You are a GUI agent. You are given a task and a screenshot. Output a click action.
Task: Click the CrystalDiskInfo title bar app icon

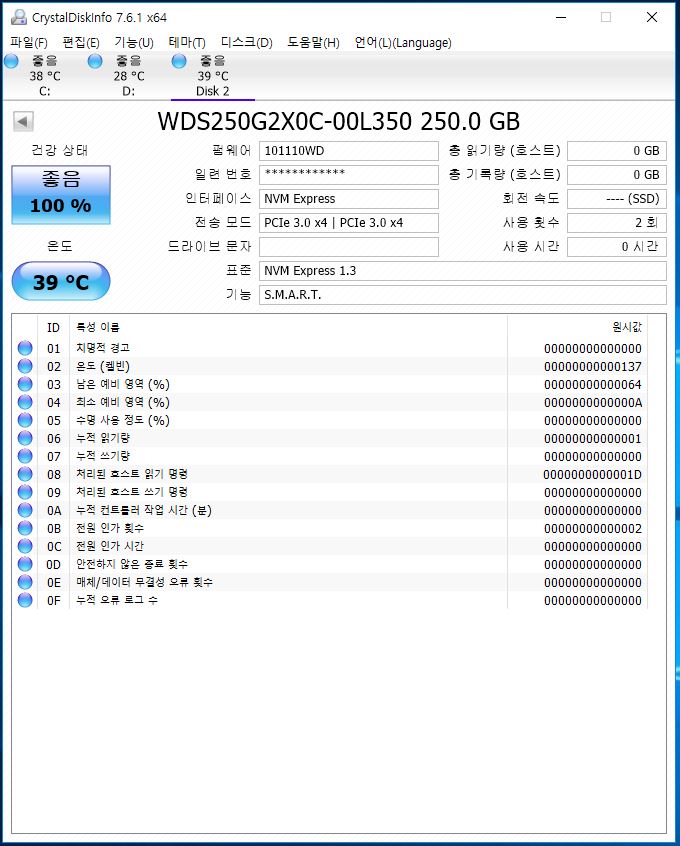pos(17,17)
